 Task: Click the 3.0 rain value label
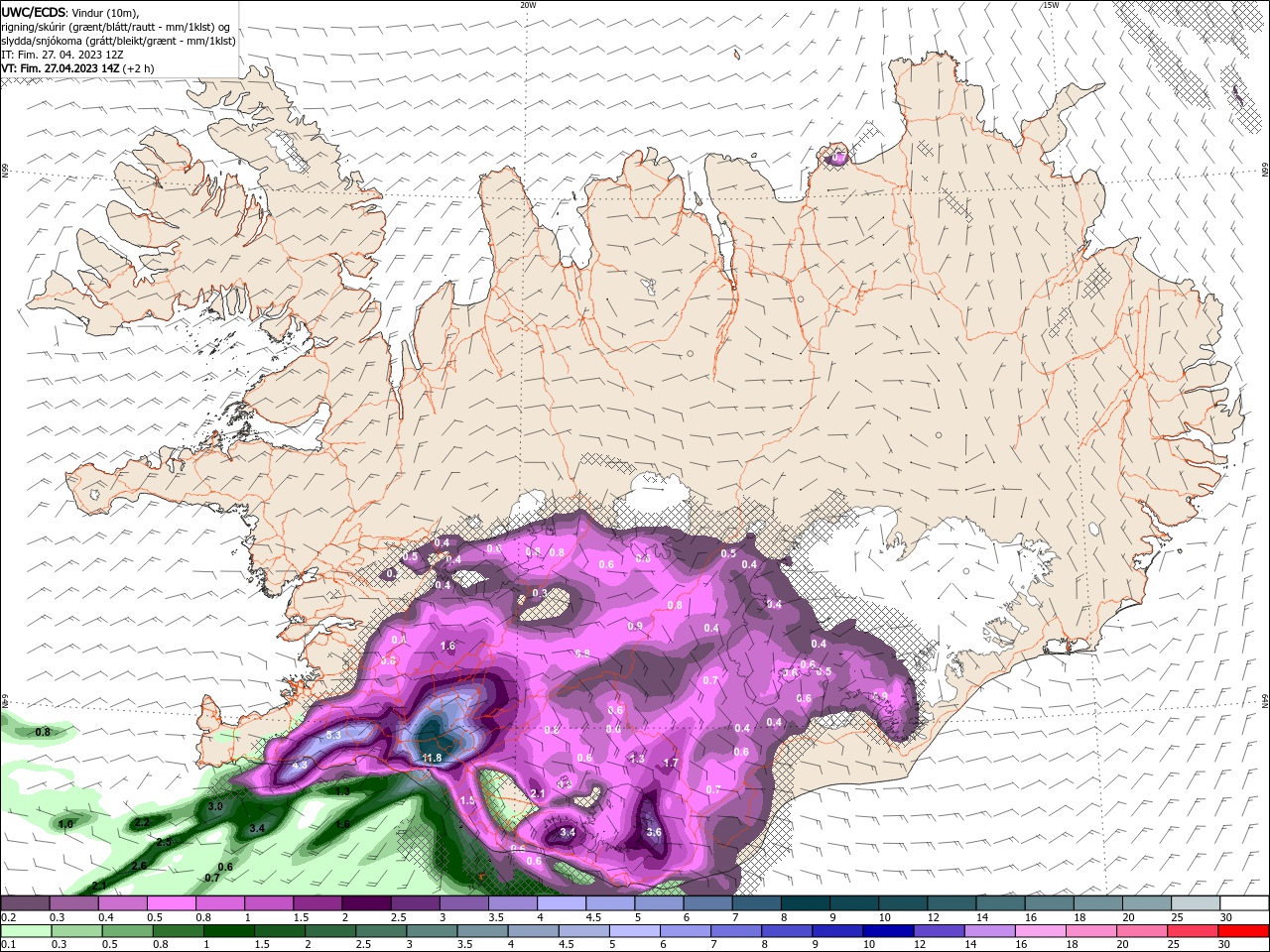pos(215,807)
